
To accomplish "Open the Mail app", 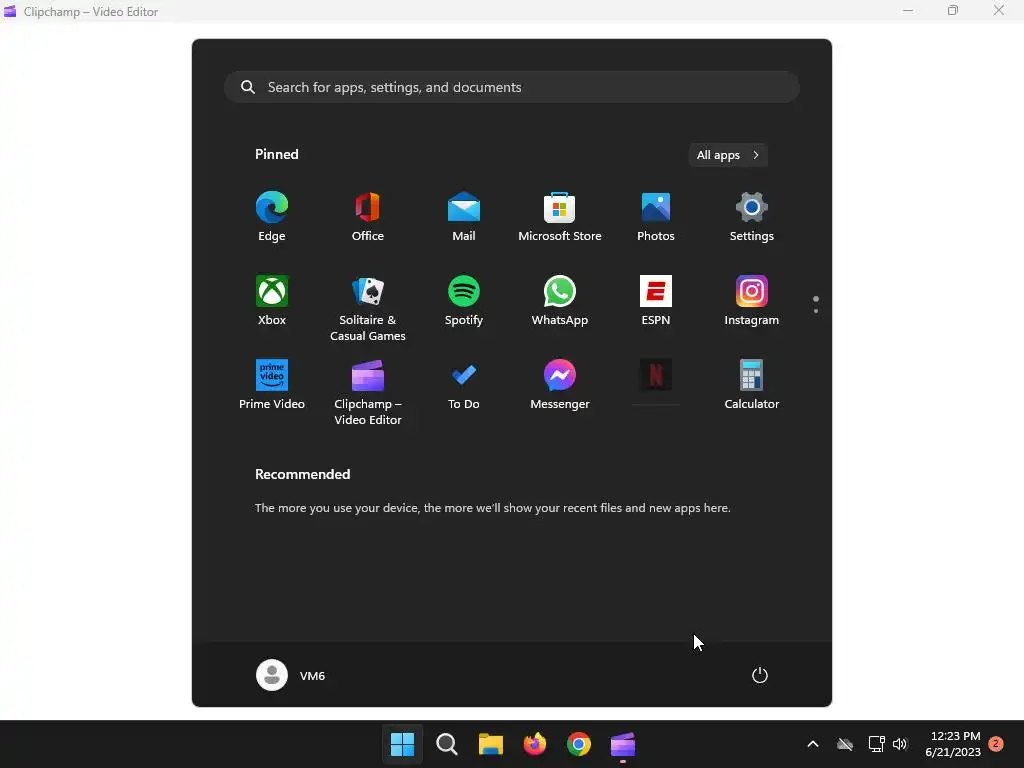I will tap(464, 217).
